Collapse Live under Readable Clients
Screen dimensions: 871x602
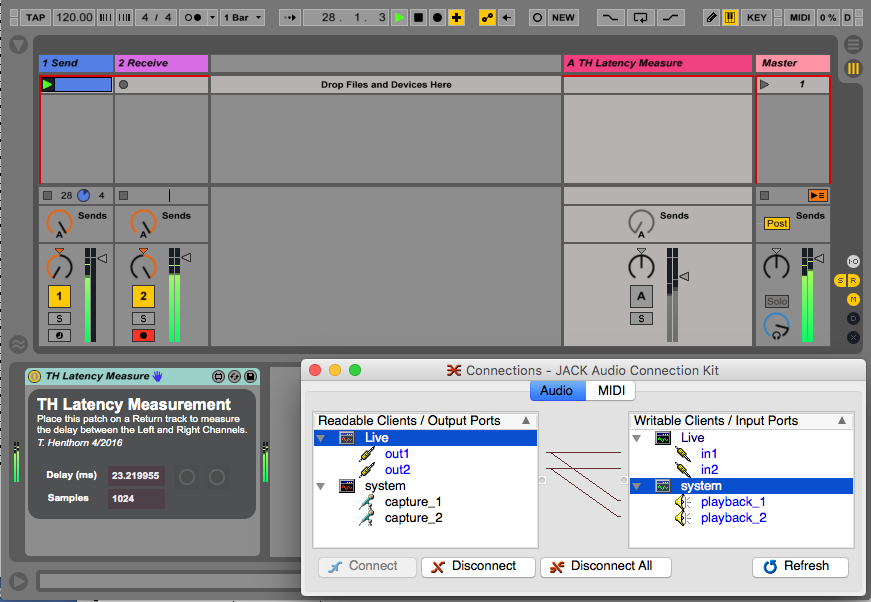click(x=321, y=438)
